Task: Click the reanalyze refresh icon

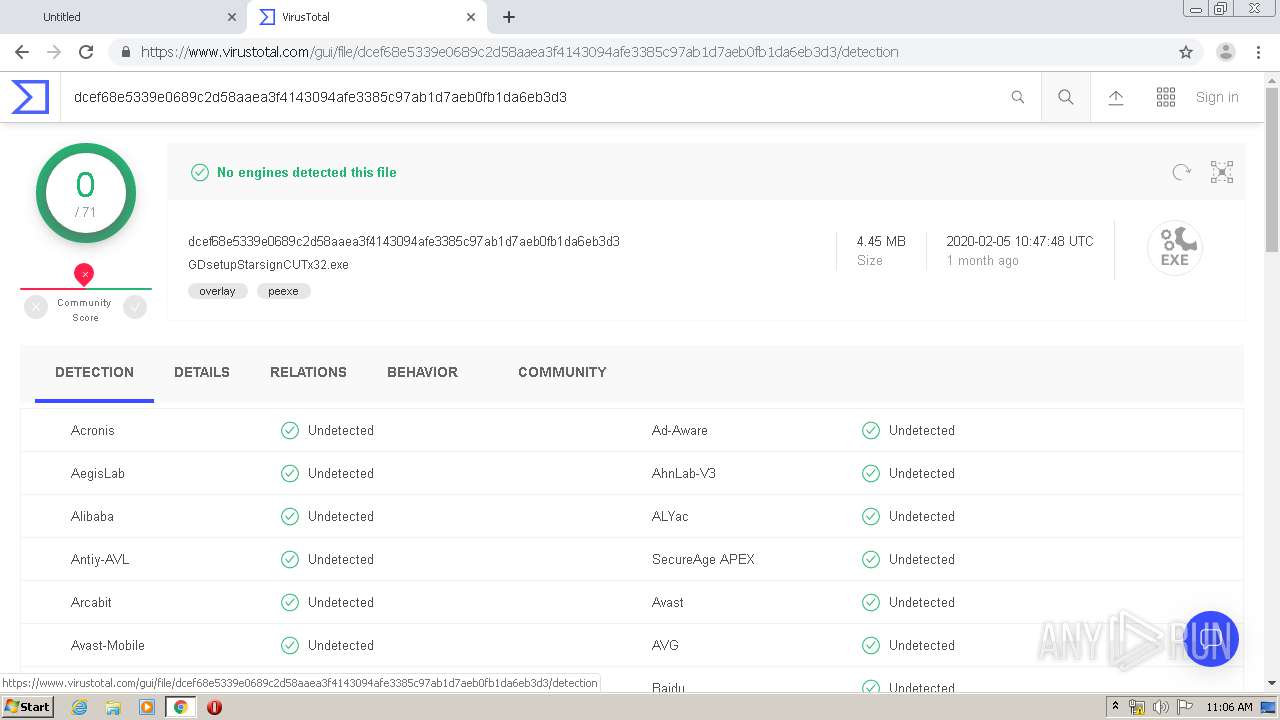Action: click(x=1182, y=172)
